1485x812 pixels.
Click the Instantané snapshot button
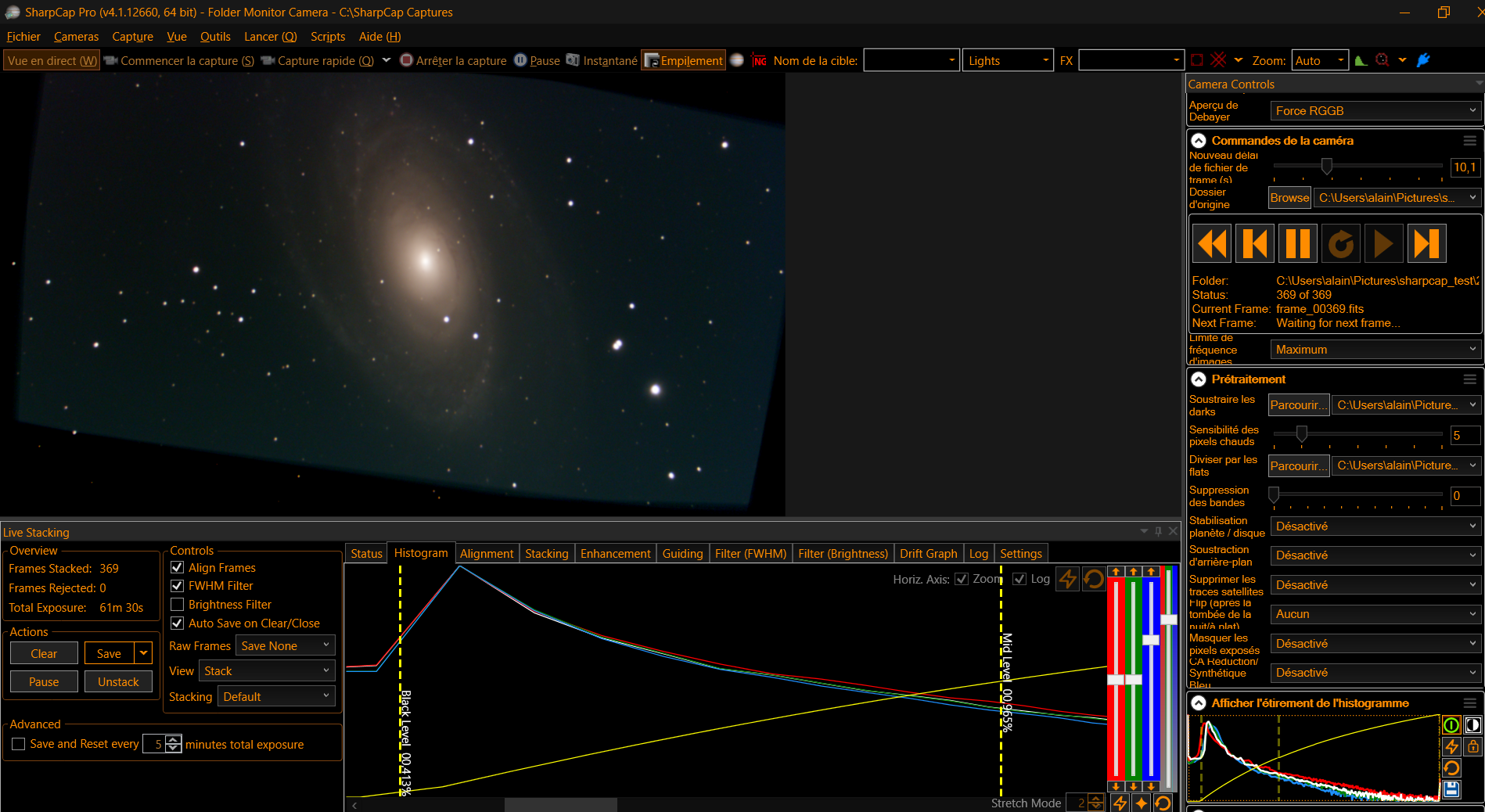tap(602, 60)
